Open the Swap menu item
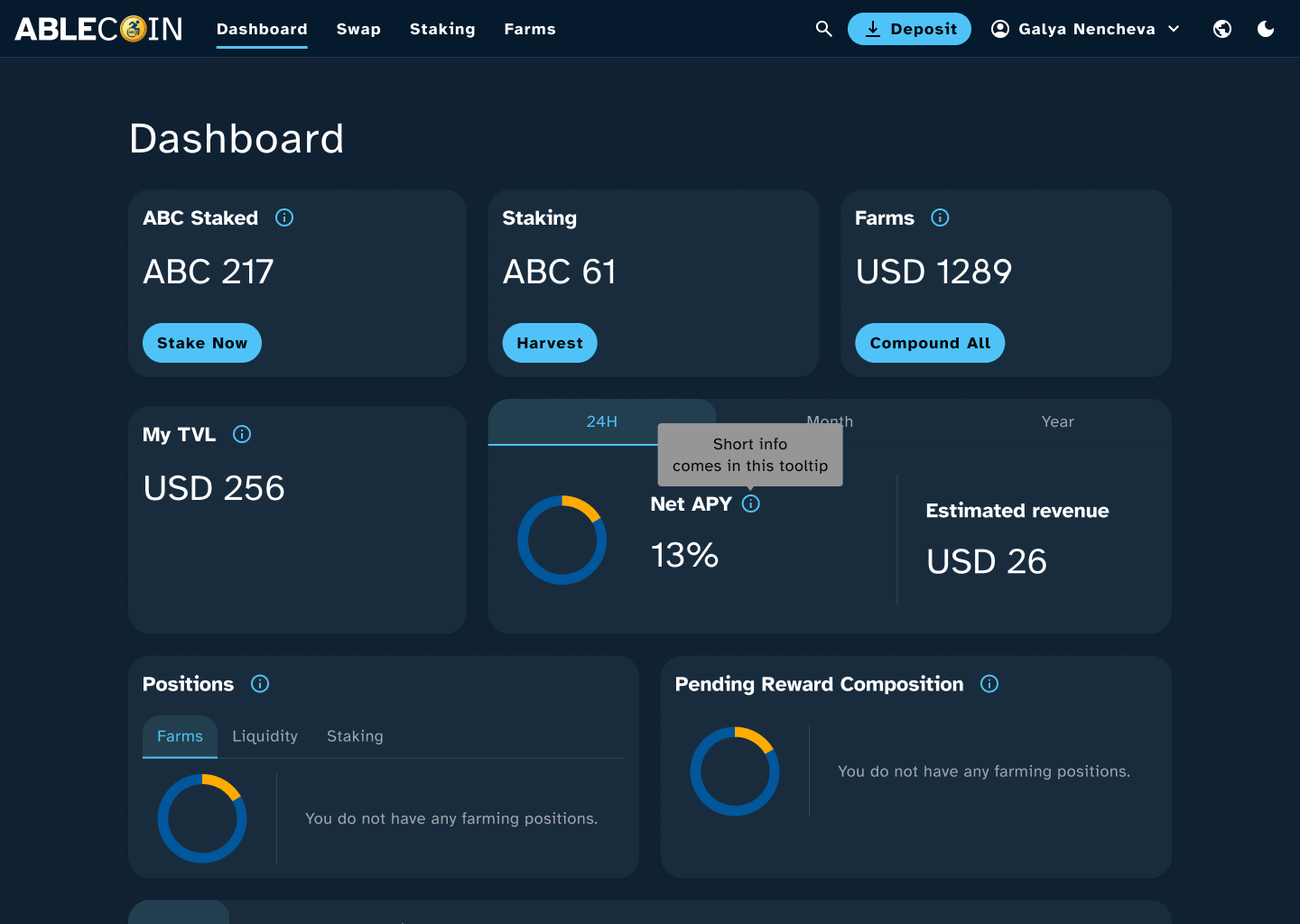 tap(358, 29)
